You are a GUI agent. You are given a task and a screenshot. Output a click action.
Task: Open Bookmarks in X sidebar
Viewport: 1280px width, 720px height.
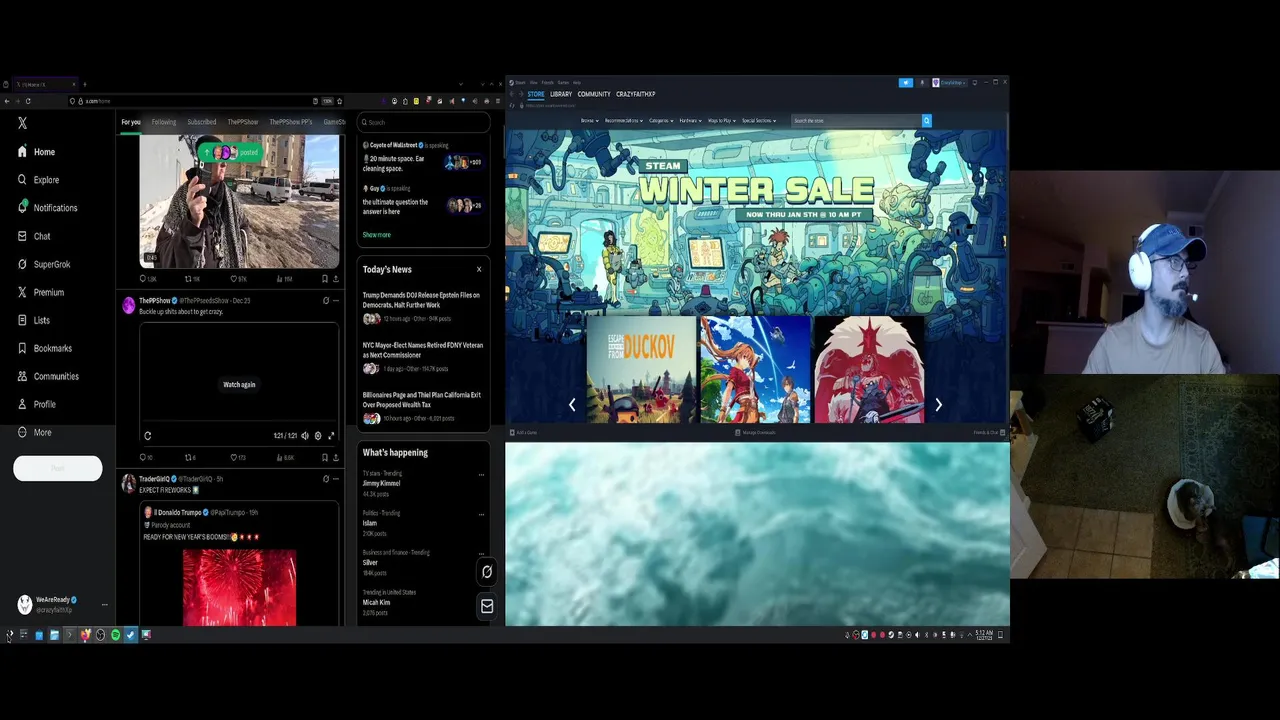(x=45, y=348)
